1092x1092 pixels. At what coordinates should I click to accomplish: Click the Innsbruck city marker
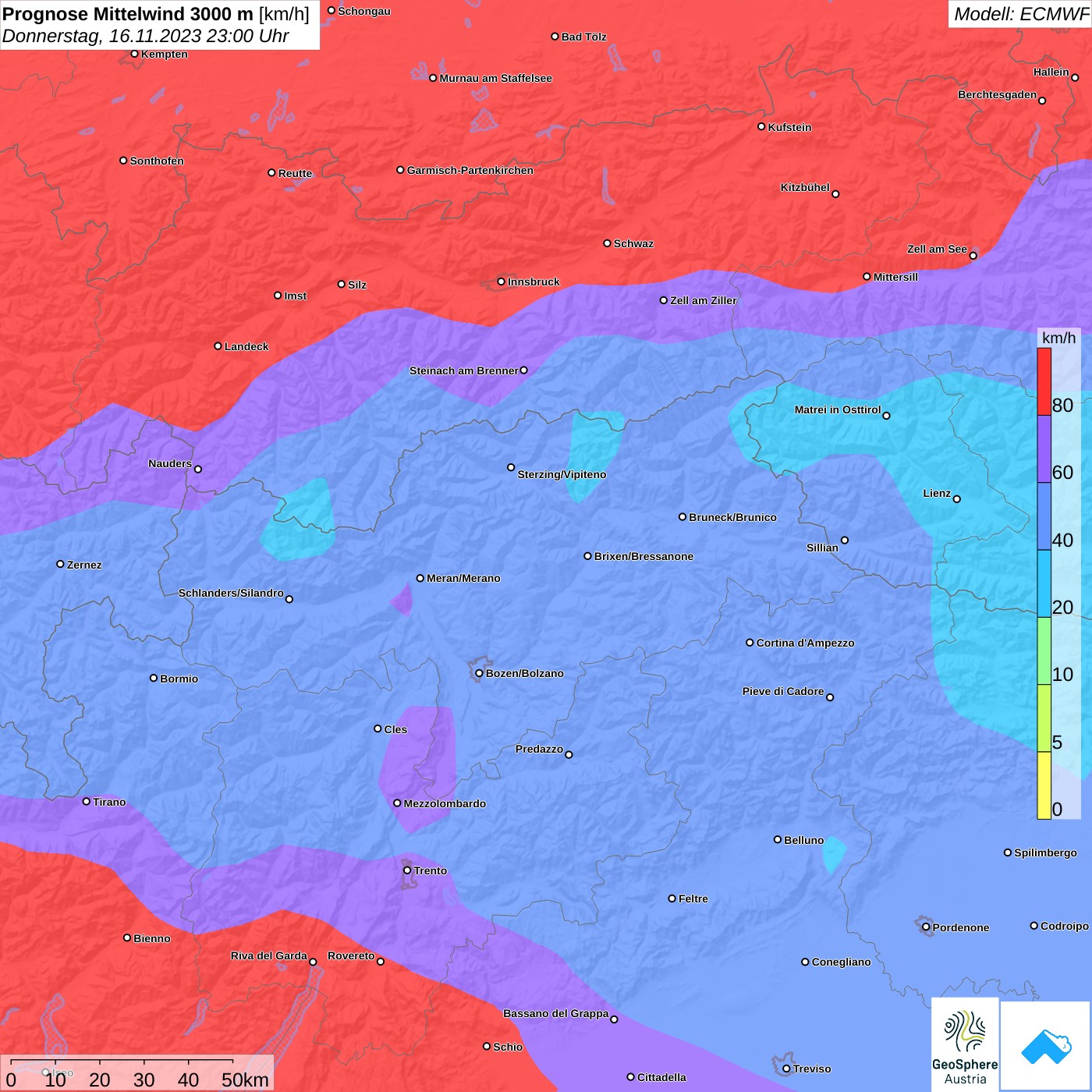502,282
